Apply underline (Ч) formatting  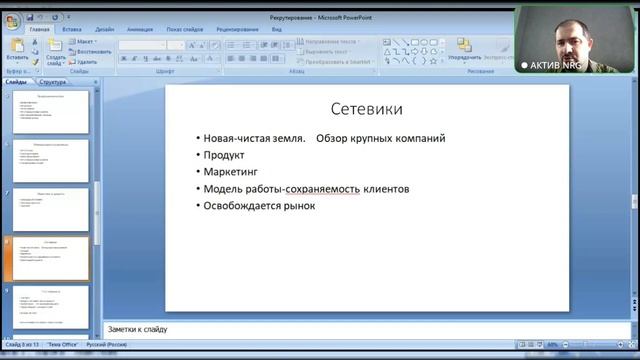tap(146, 59)
